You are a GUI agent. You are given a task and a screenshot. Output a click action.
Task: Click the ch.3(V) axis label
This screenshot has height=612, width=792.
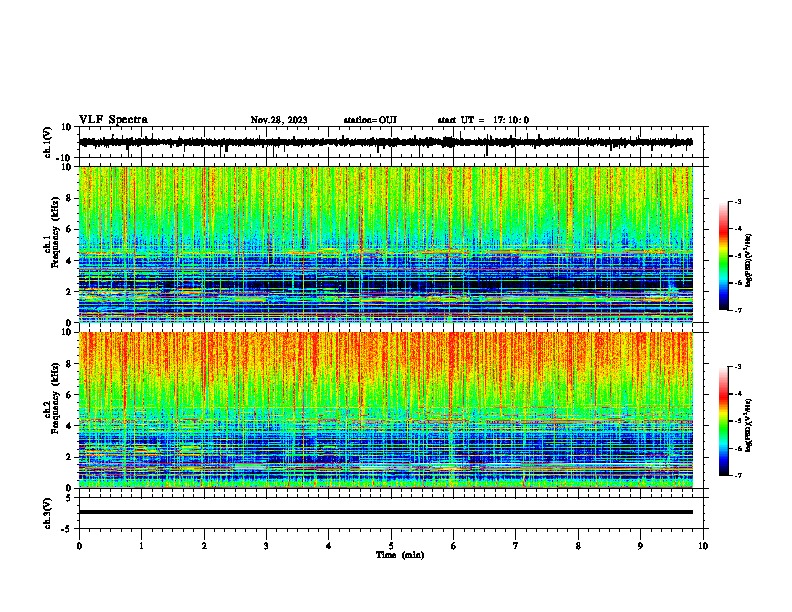tap(47, 513)
